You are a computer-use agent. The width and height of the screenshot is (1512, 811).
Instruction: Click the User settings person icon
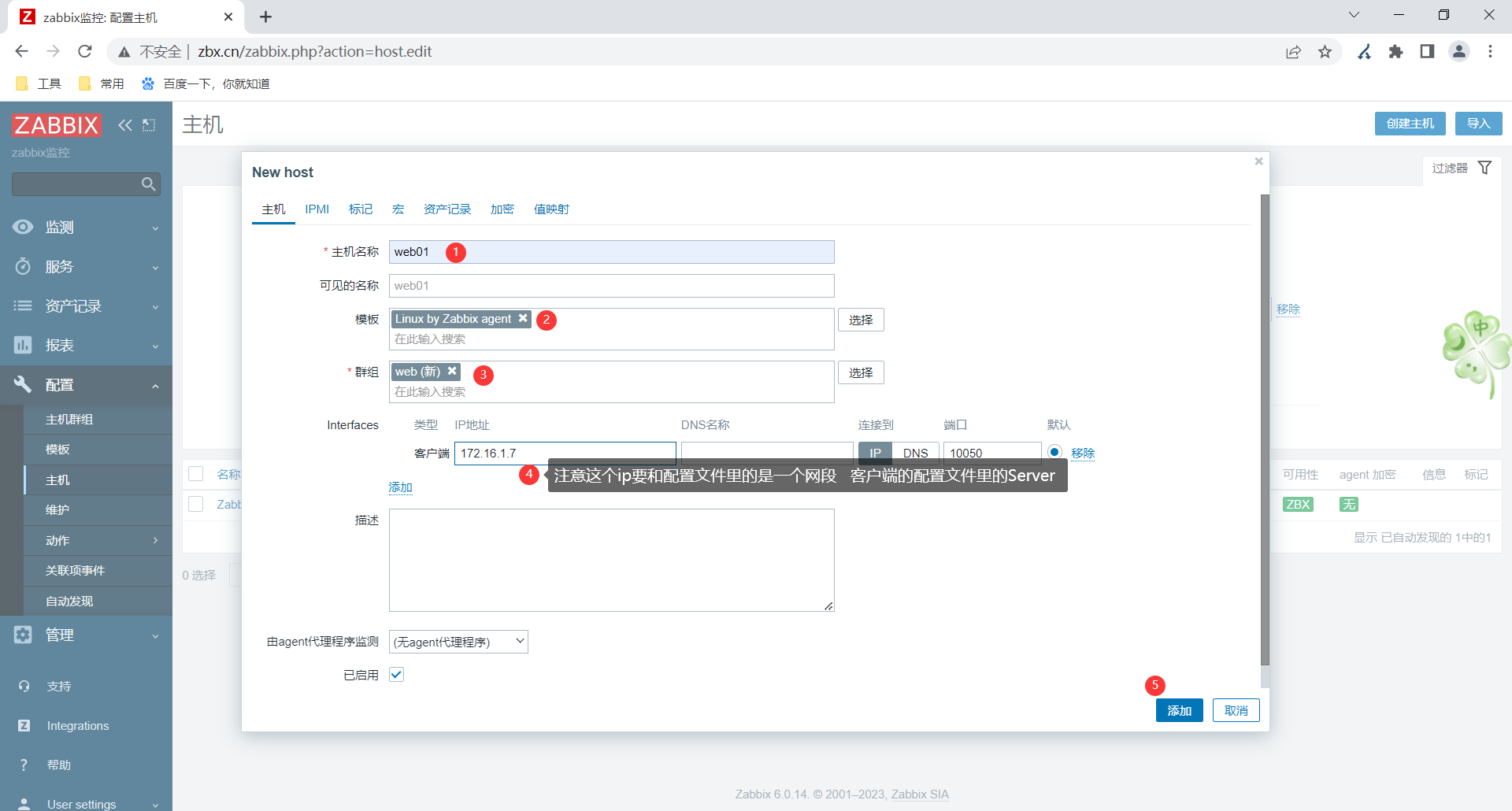[x=24, y=804]
